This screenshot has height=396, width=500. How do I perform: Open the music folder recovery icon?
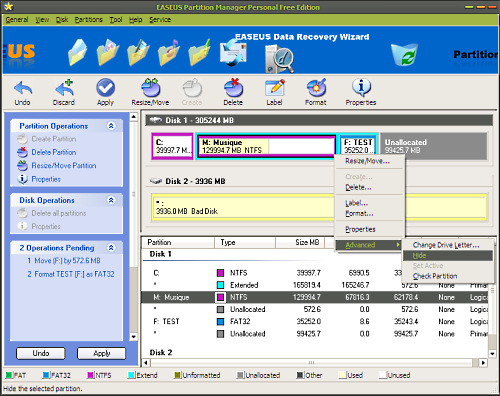[169, 52]
